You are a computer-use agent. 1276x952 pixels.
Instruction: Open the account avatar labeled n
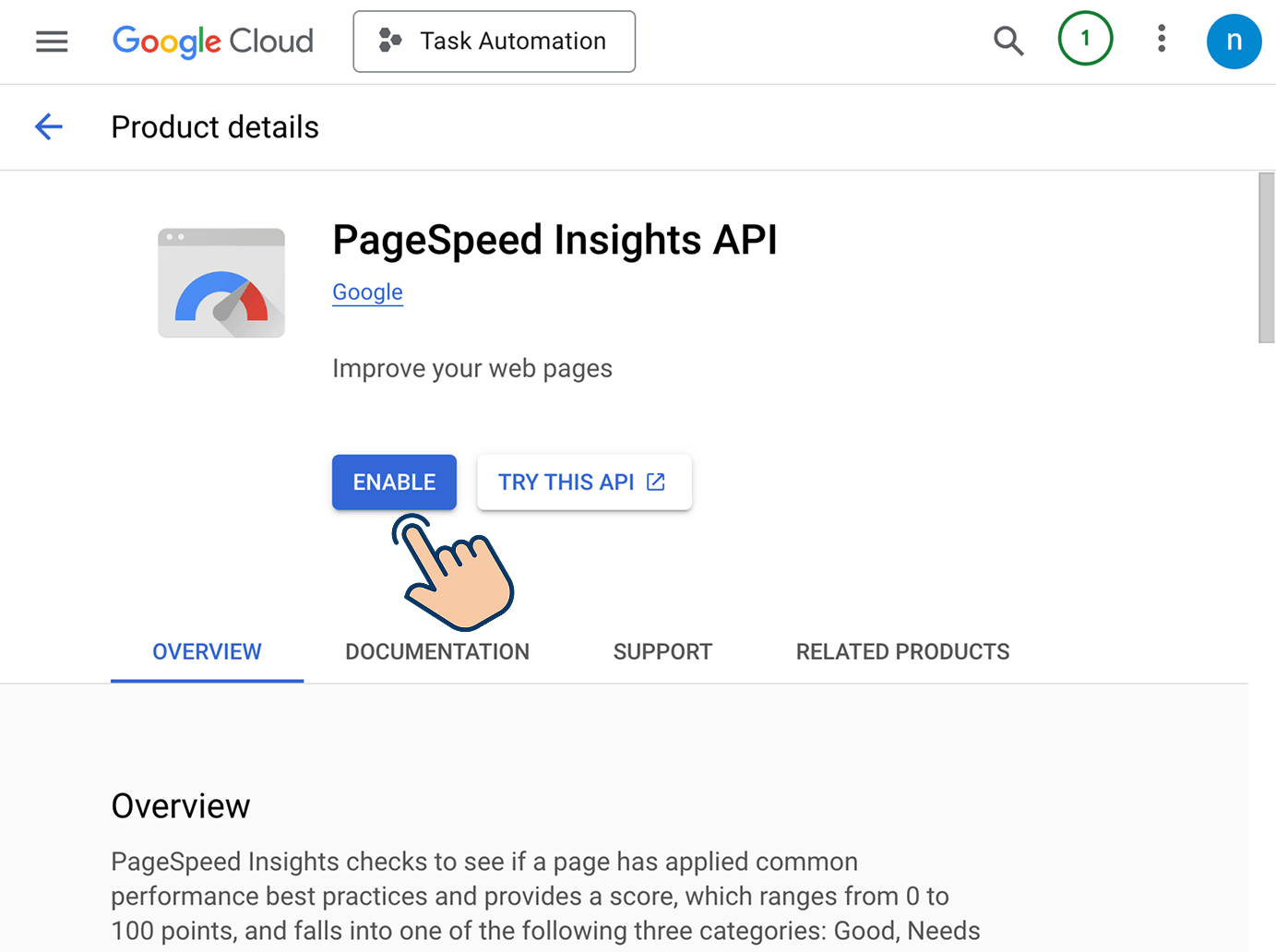[1234, 41]
